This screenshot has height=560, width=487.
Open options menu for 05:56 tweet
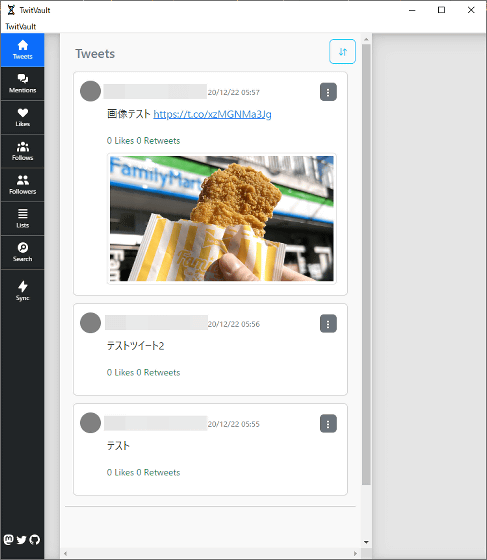tap(328, 324)
